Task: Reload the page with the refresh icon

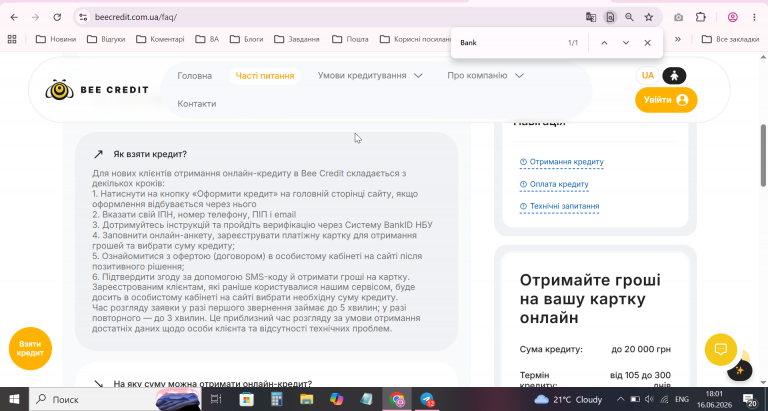Action: coord(57,17)
